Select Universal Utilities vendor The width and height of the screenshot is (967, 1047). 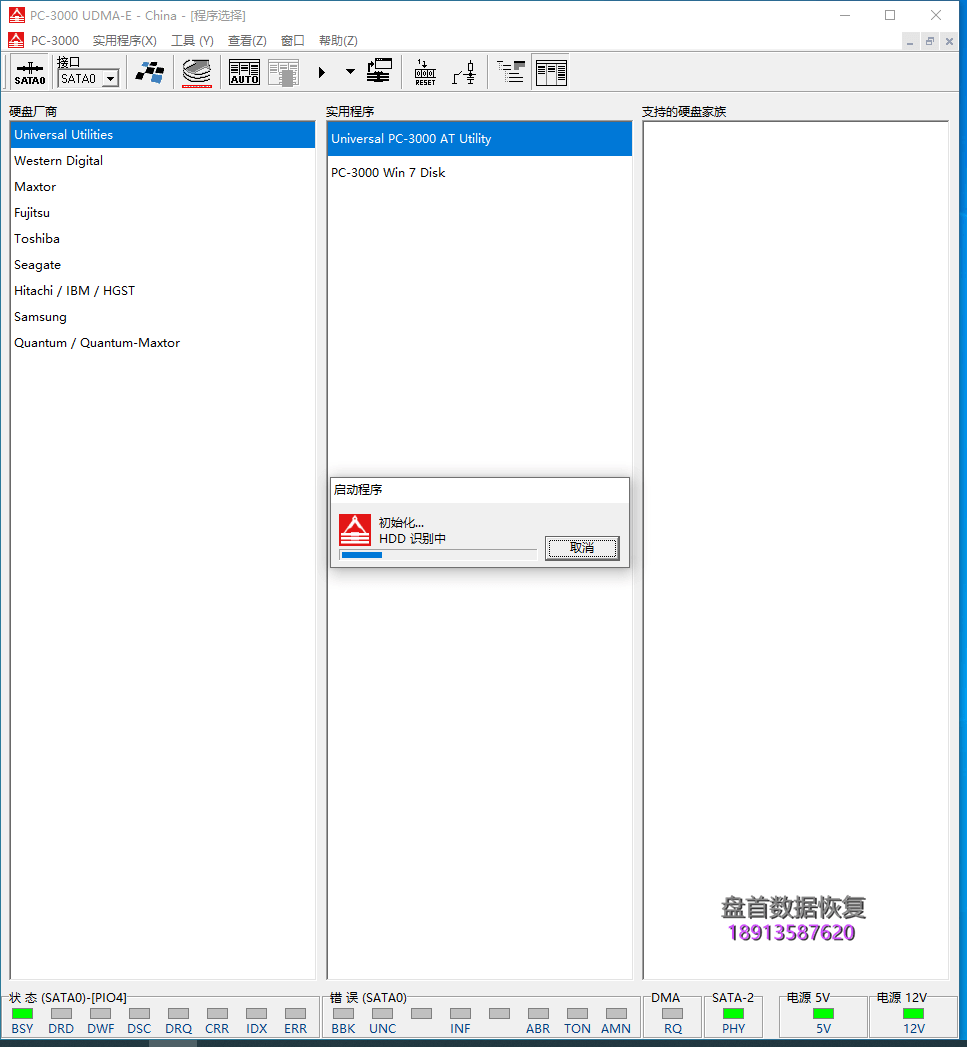pyautogui.click(x=162, y=135)
